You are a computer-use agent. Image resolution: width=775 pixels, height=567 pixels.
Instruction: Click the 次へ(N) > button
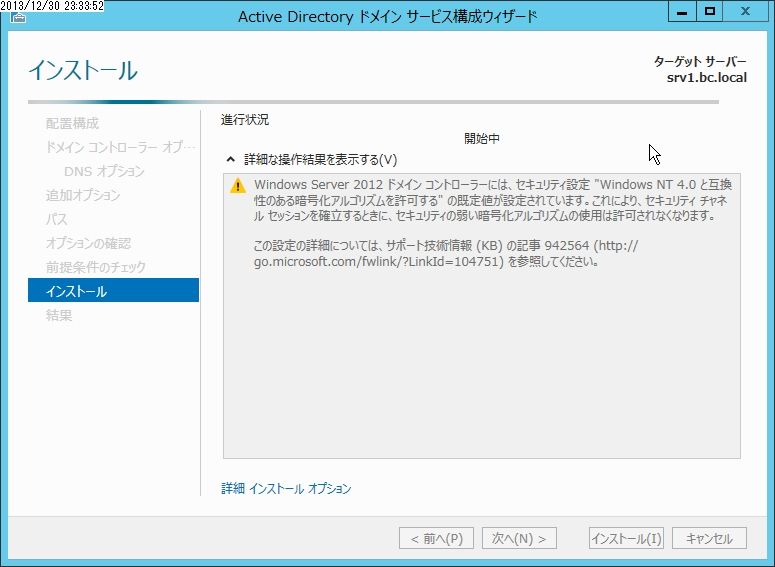(x=519, y=538)
